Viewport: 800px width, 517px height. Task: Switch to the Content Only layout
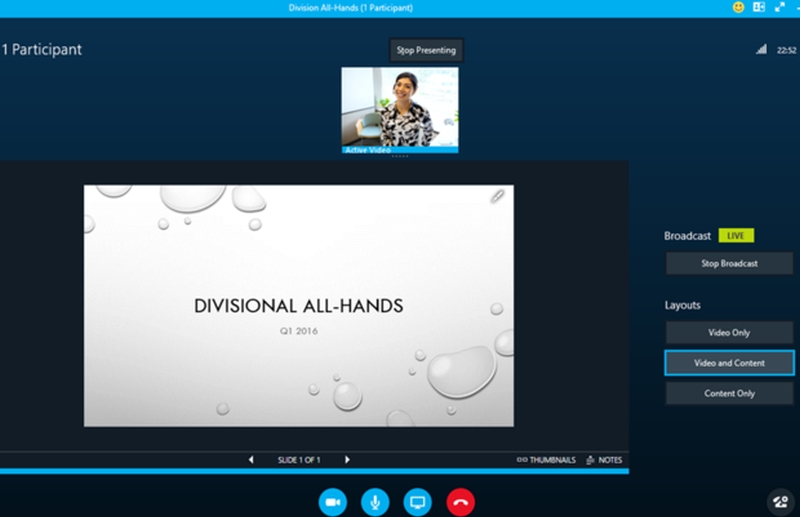point(730,393)
